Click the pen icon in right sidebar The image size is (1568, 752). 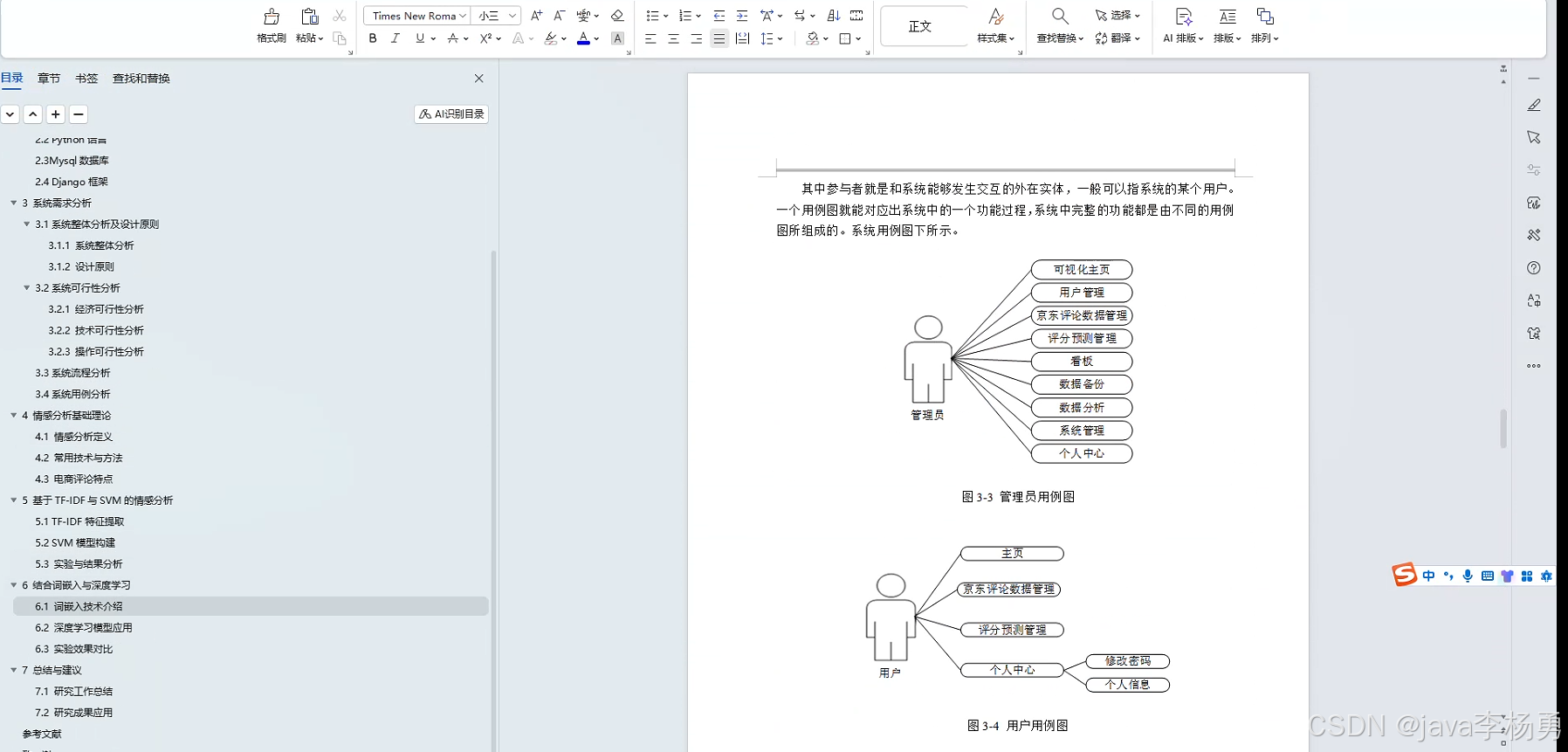click(x=1534, y=105)
